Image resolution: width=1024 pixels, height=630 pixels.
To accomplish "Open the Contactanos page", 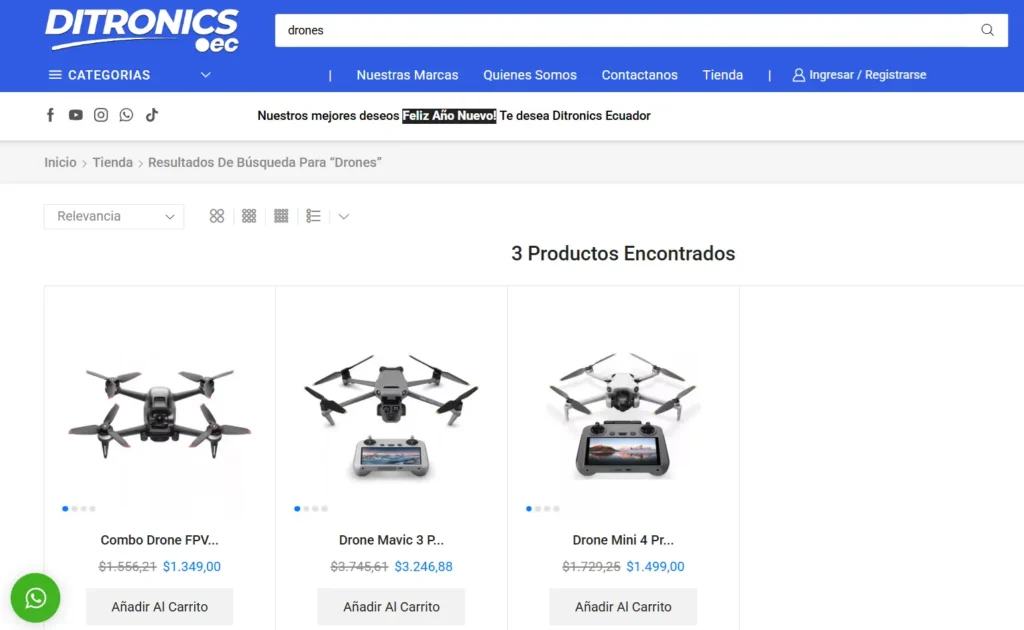I will [x=639, y=75].
